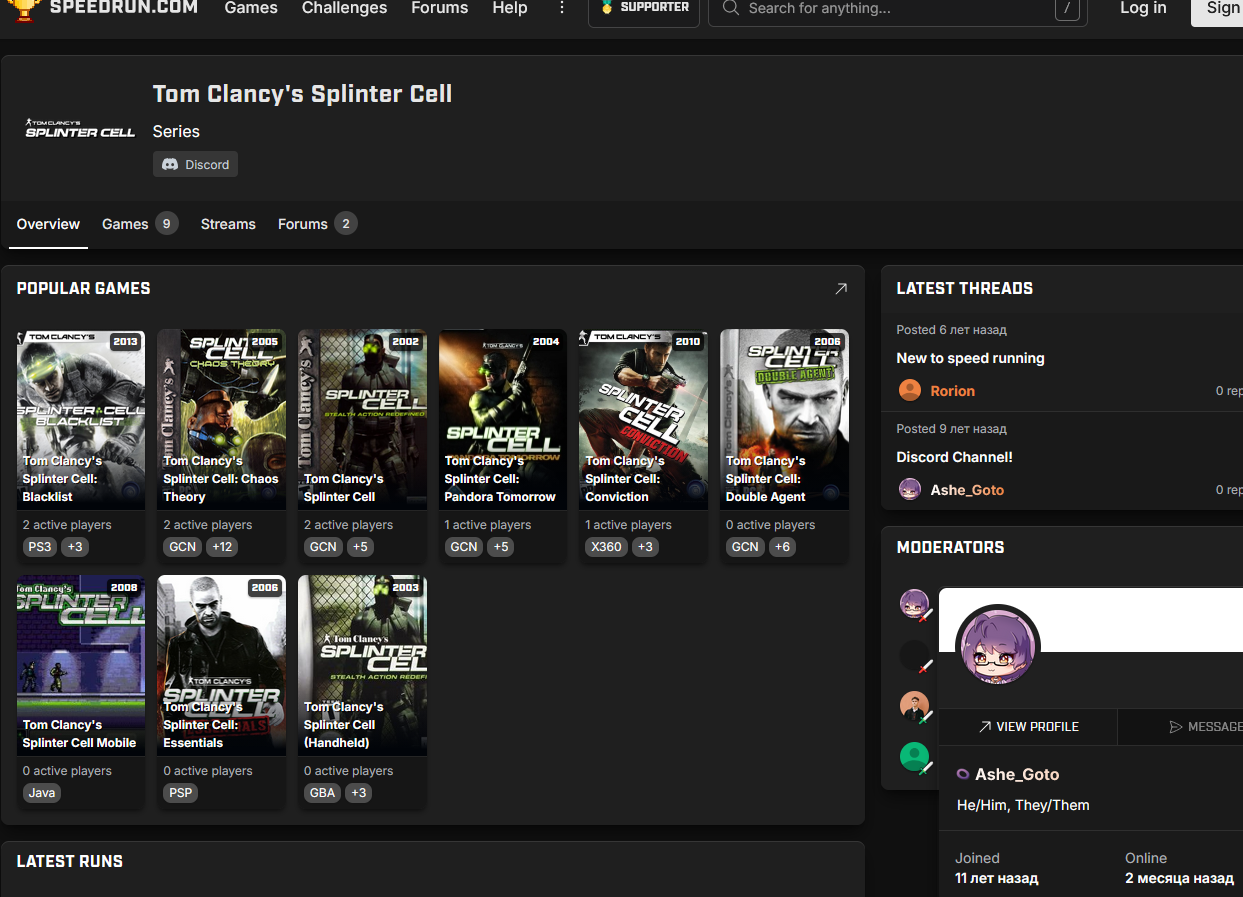Viewport: 1243px width, 897px height.
Task: Expand the +3 platforms tag under Conviction
Action: 645,547
